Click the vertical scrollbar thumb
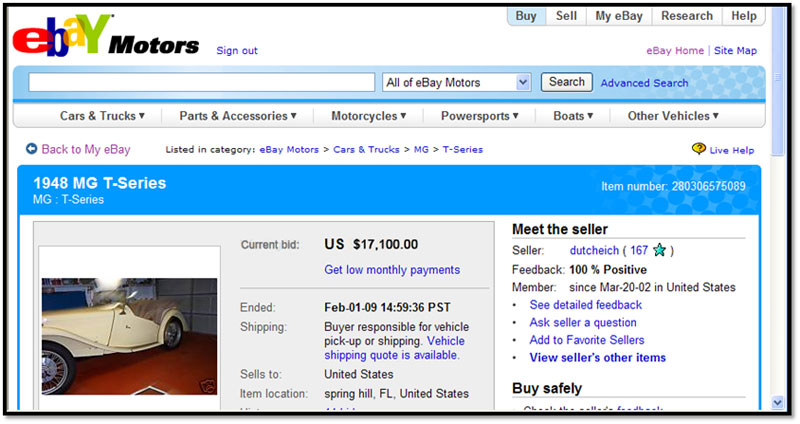Screen dimensions: 800x424 click(x=778, y=81)
